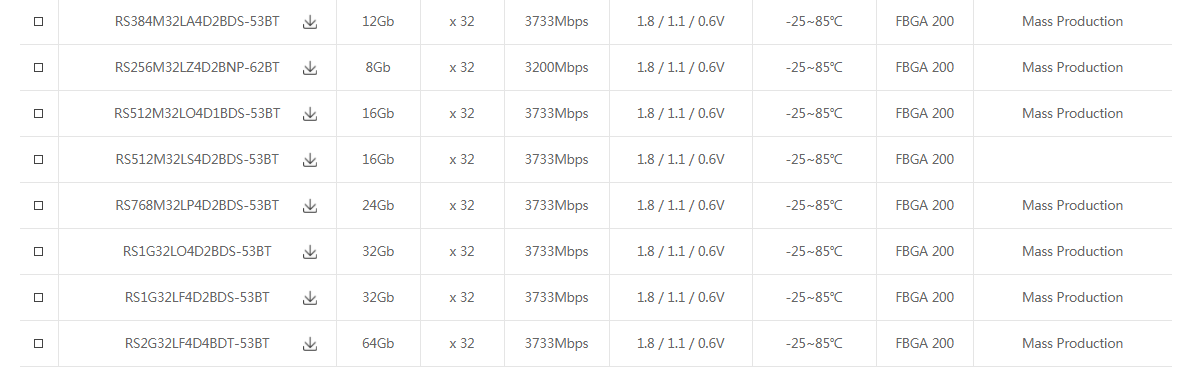Viewport: 1202px width, 372px height.
Task: Open part number RS384M32LA4D2BDS-53BT
Action: pyautogui.click(x=197, y=21)
